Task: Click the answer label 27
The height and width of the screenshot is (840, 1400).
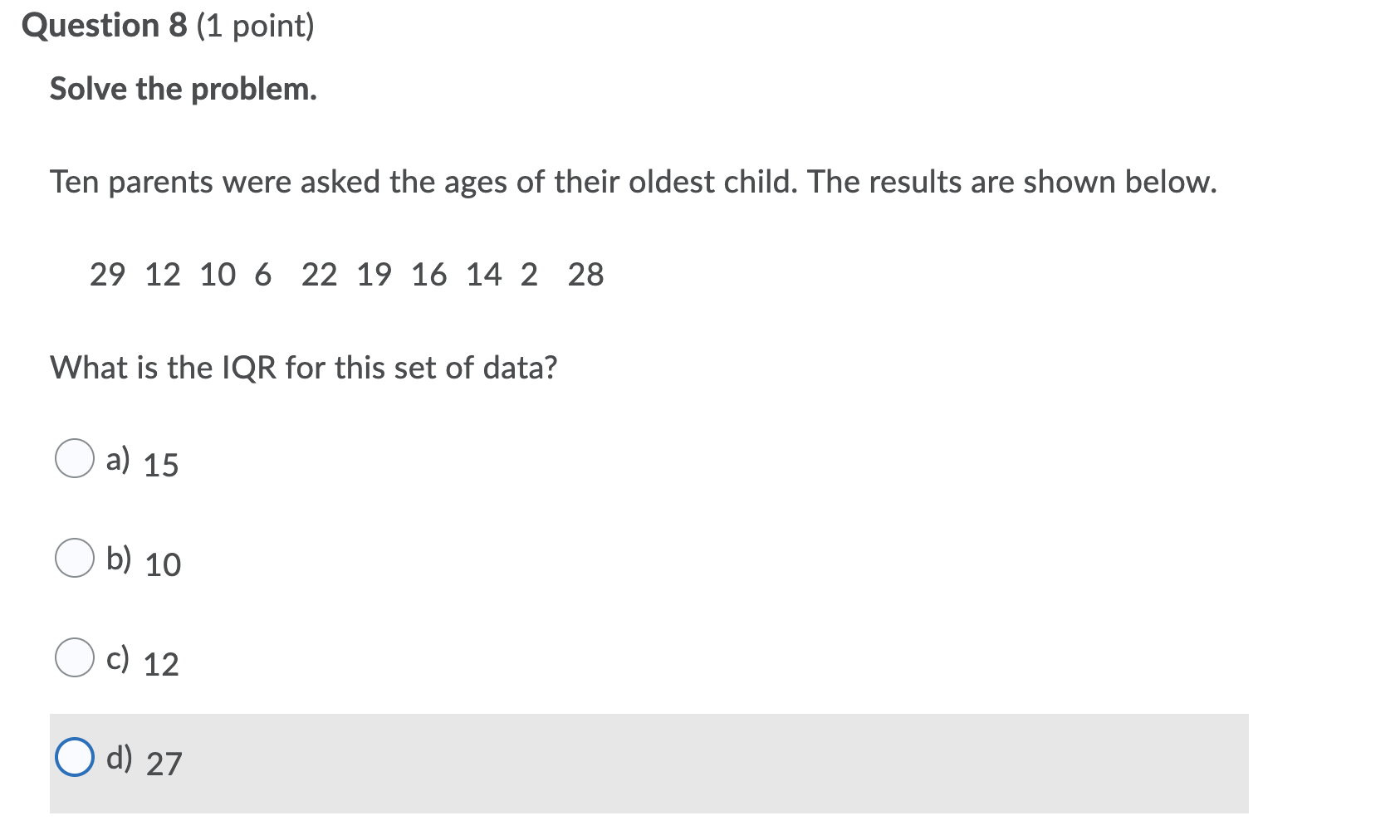Action: pos(165,766)
